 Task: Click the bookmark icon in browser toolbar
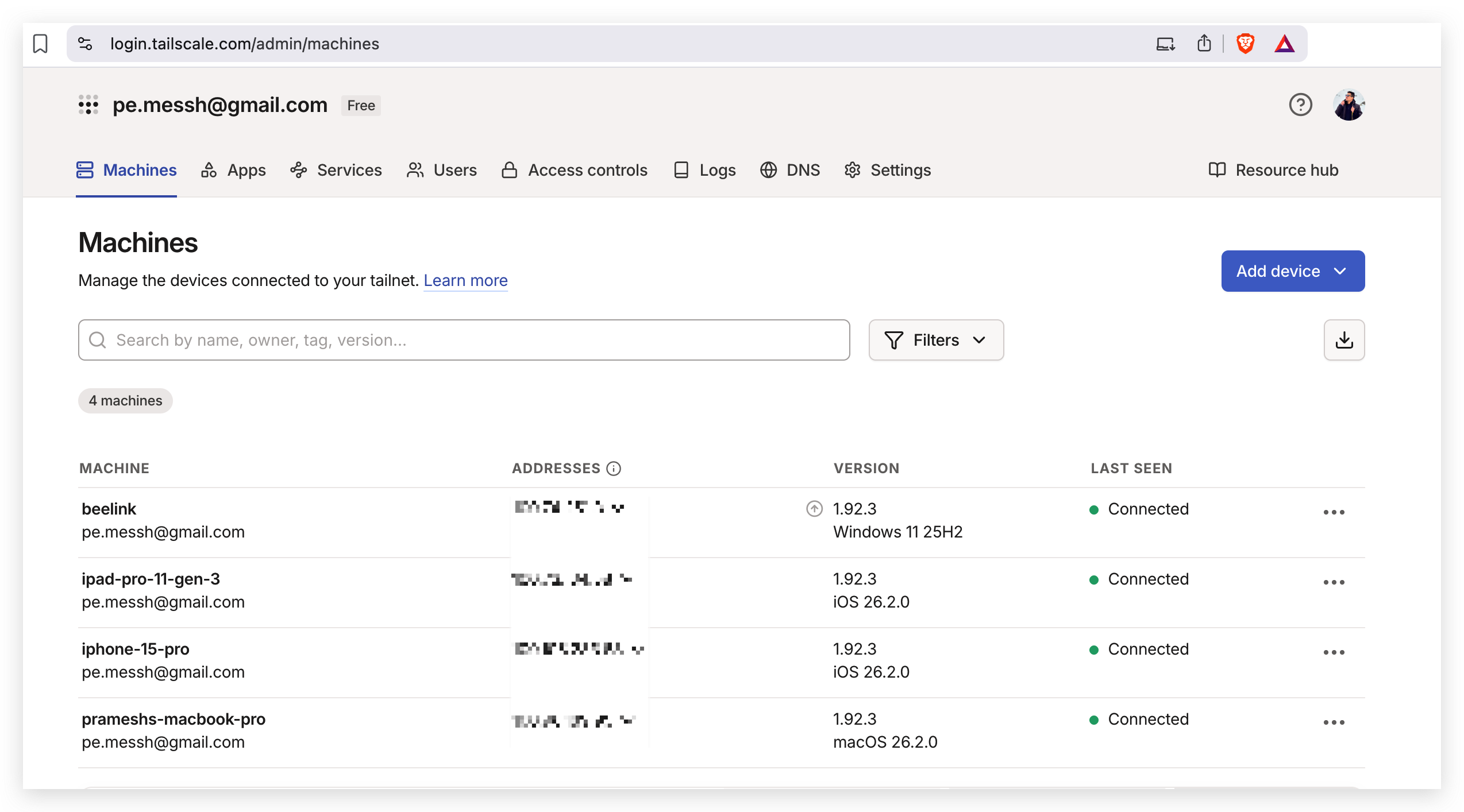[x=40, y=44]
